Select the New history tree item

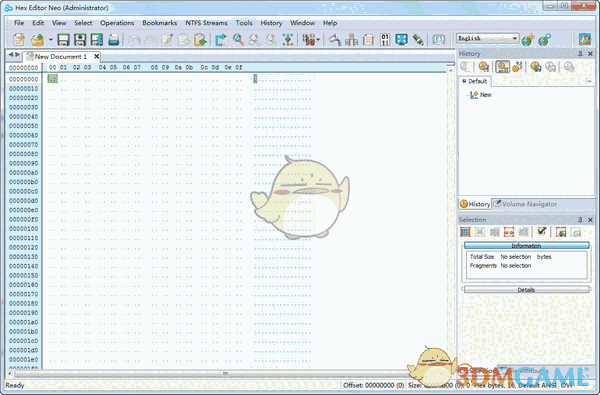pos(481,95)
